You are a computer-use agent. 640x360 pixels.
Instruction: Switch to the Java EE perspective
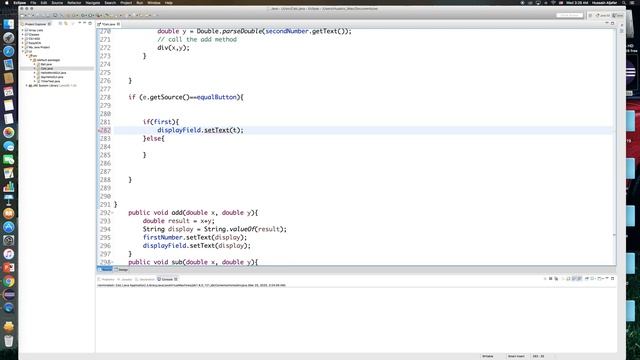pos(602,16)
